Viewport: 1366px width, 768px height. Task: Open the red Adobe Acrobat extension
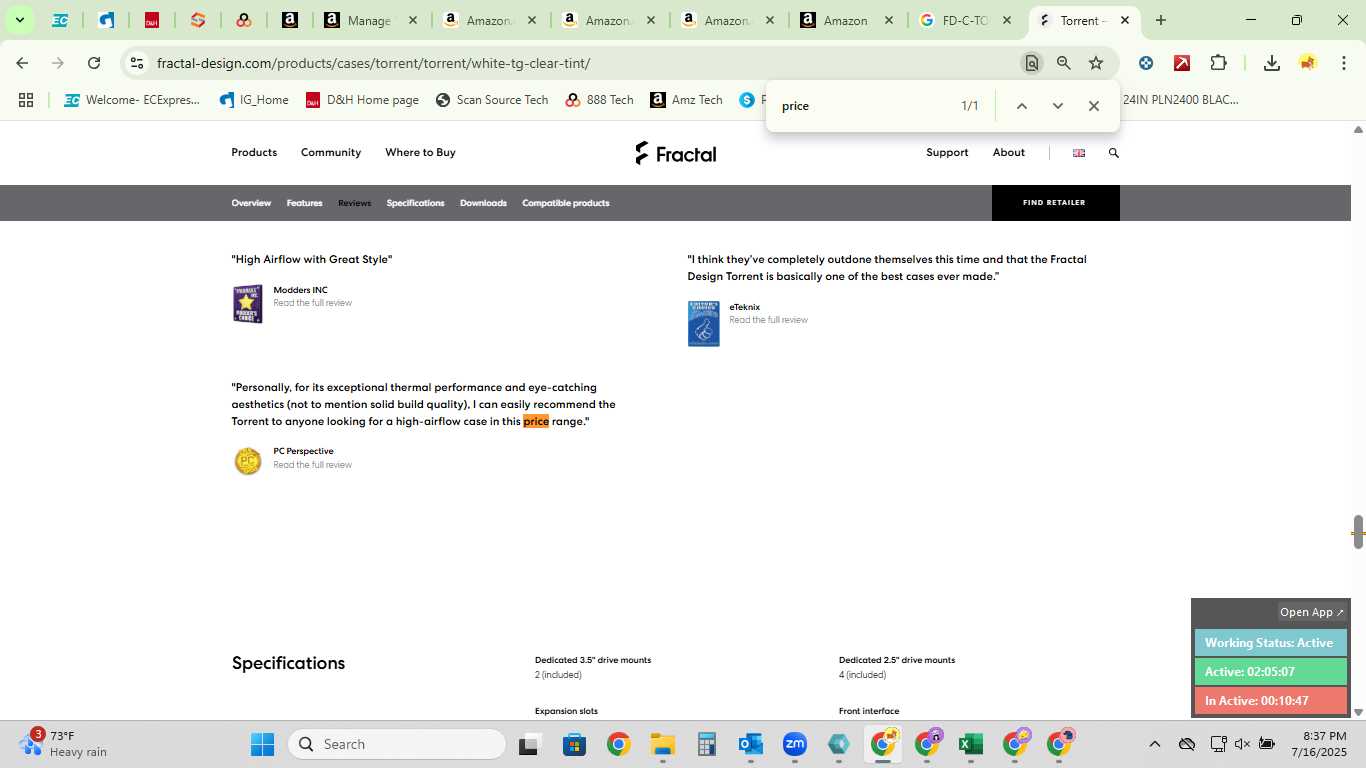[x=1182, y=63]
